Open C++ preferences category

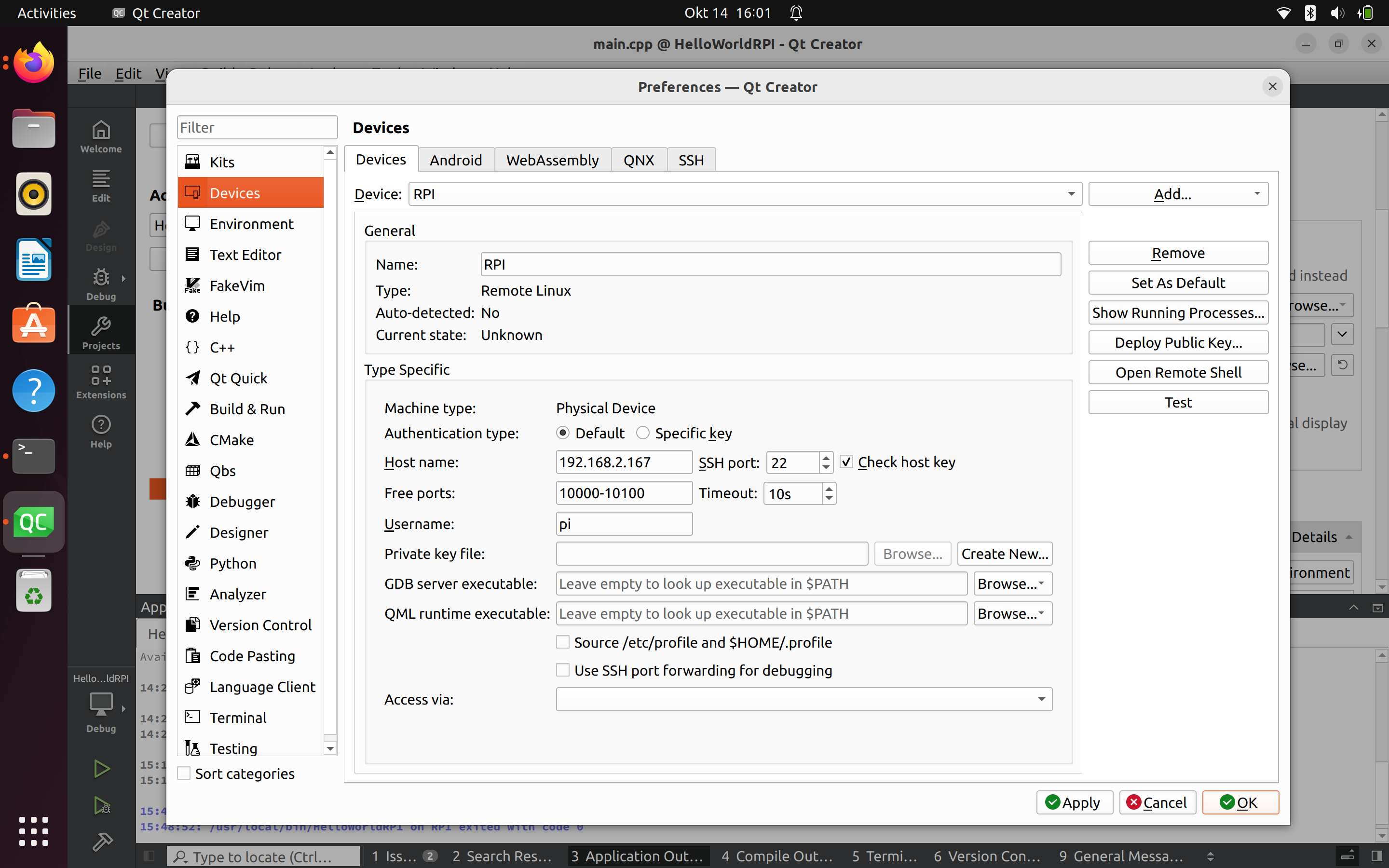click(x=251, y=347)
